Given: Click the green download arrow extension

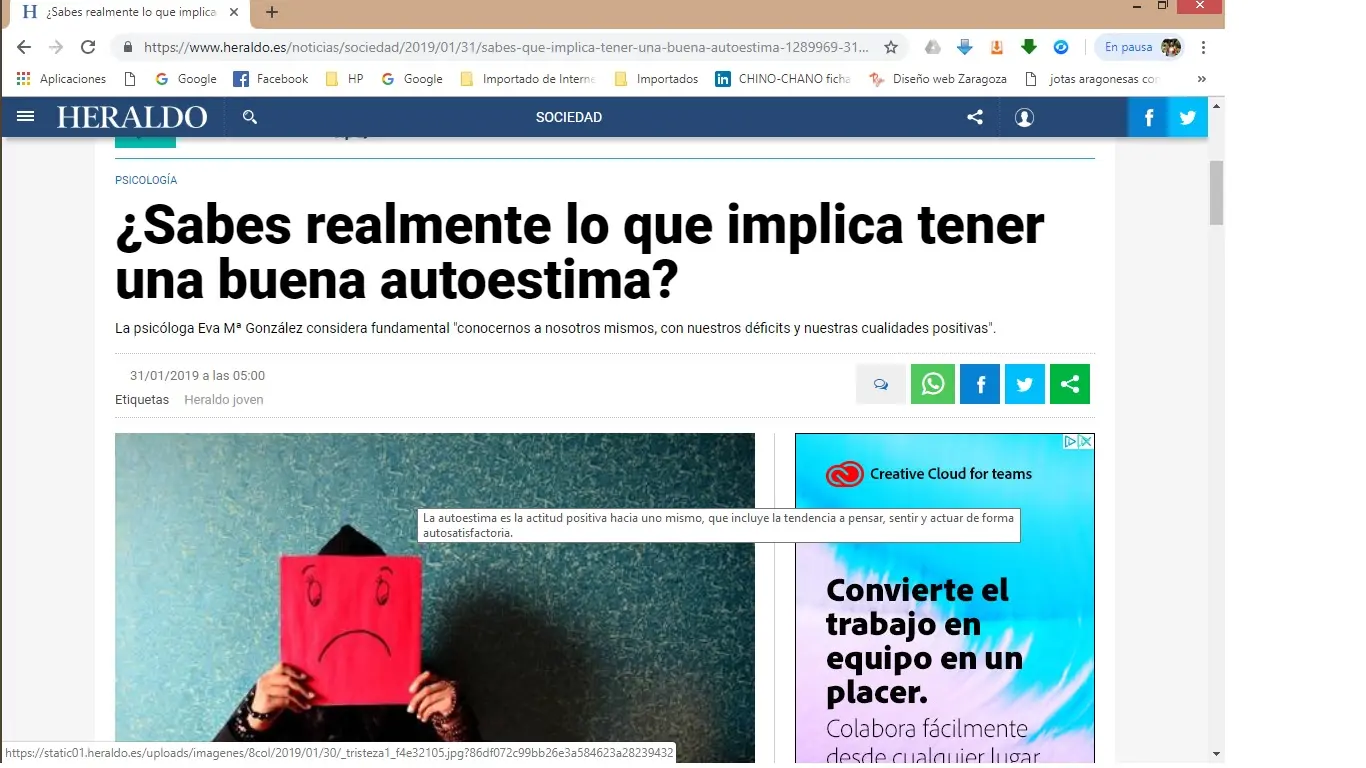Looking at the screenshot, I should (x=1029, y=47).
